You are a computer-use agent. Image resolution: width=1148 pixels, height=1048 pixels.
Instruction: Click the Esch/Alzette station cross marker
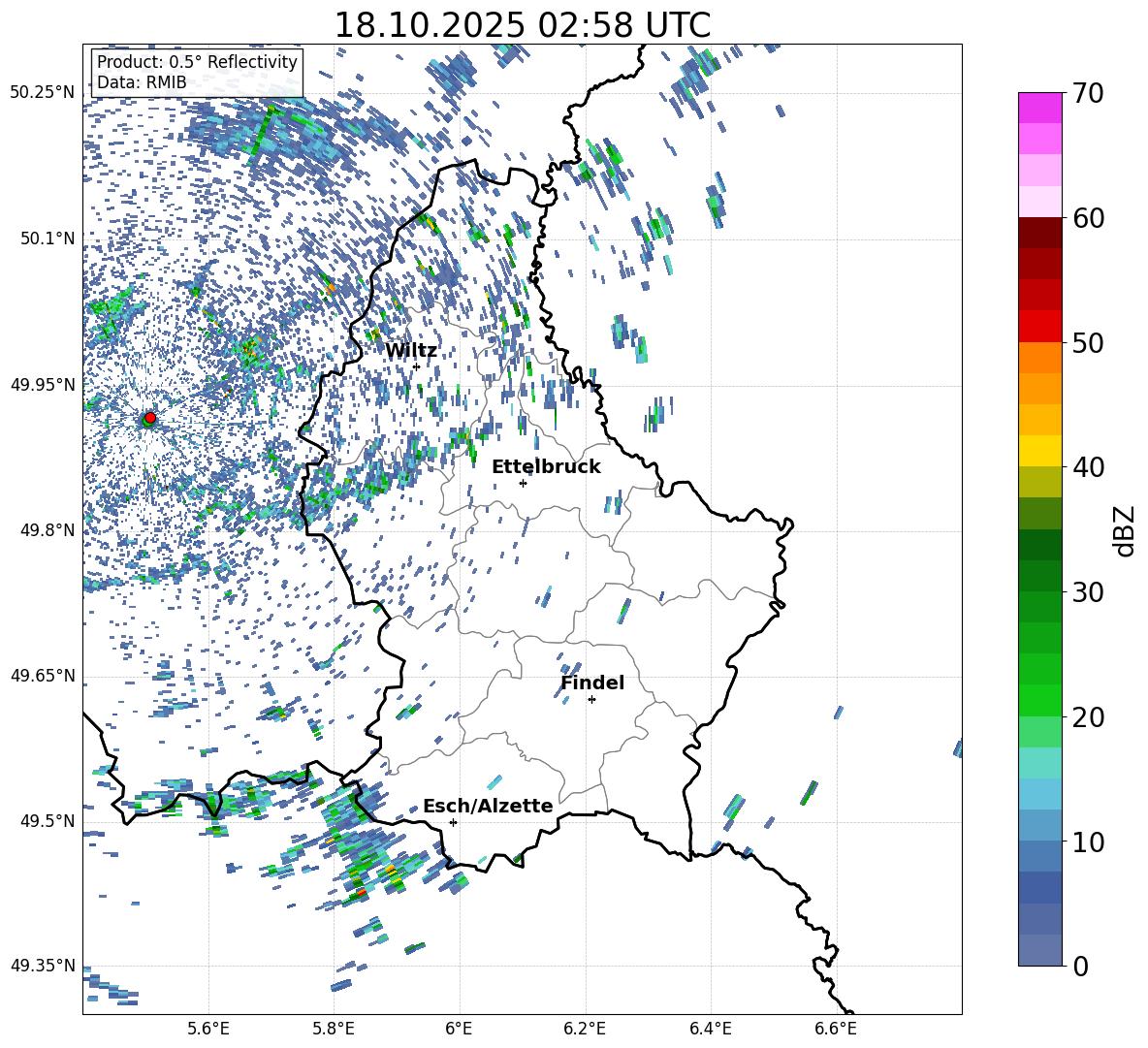[453, 822]
